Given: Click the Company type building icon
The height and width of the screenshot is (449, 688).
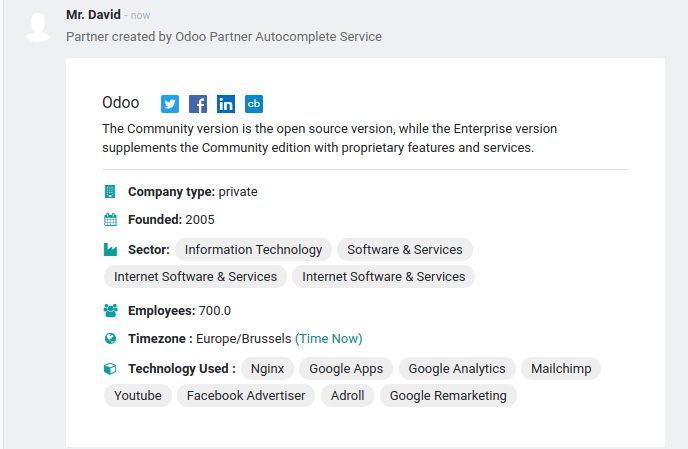Looking at the screenshot, I should (110, 192).
